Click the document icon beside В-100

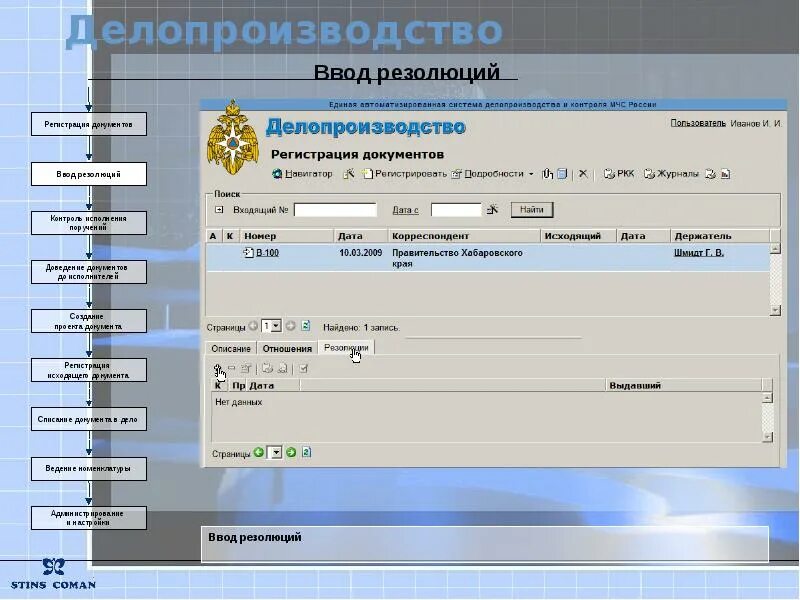pyautogui.click(x=248, y=252)
